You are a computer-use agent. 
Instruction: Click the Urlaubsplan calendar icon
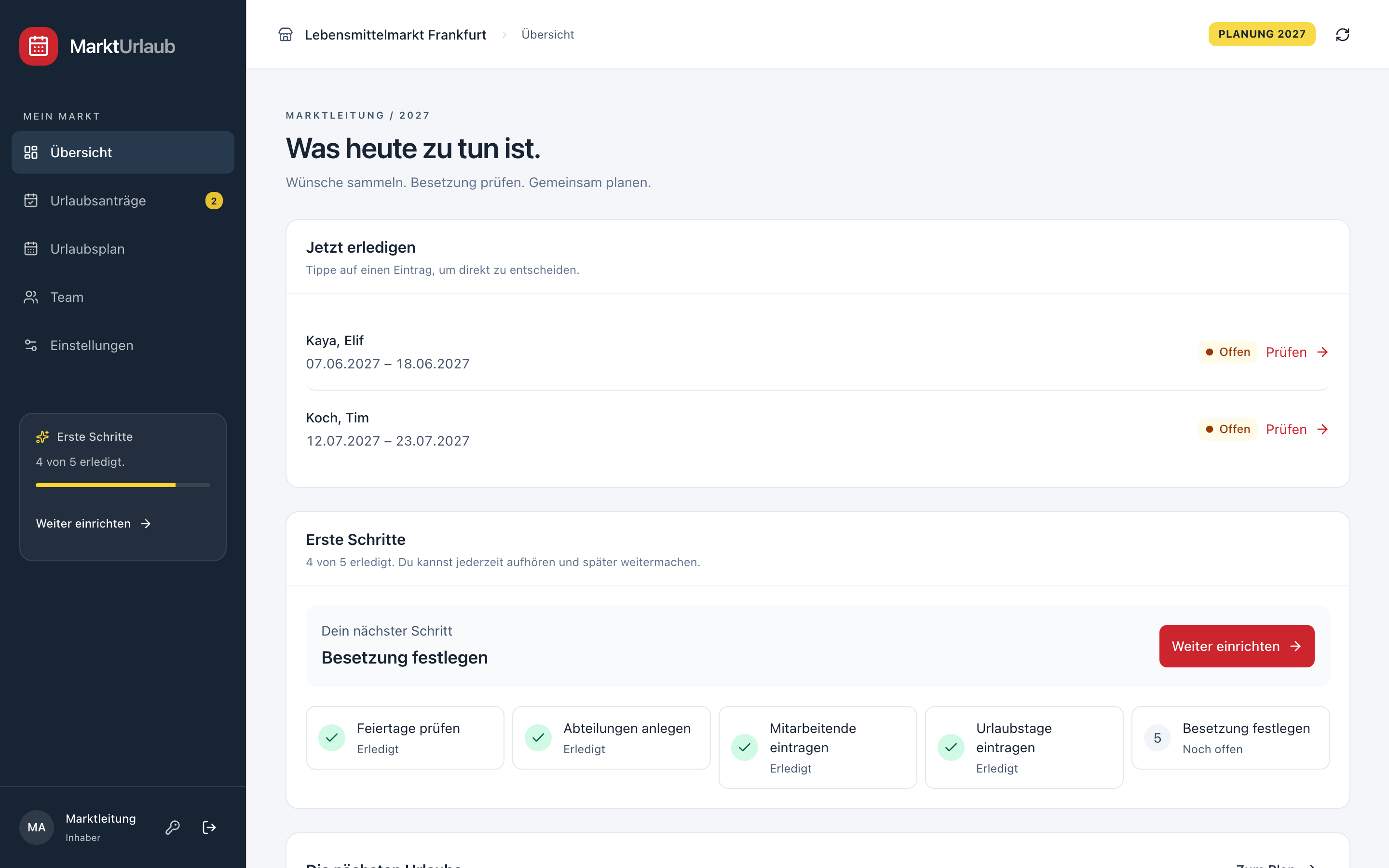pos(31,248)
